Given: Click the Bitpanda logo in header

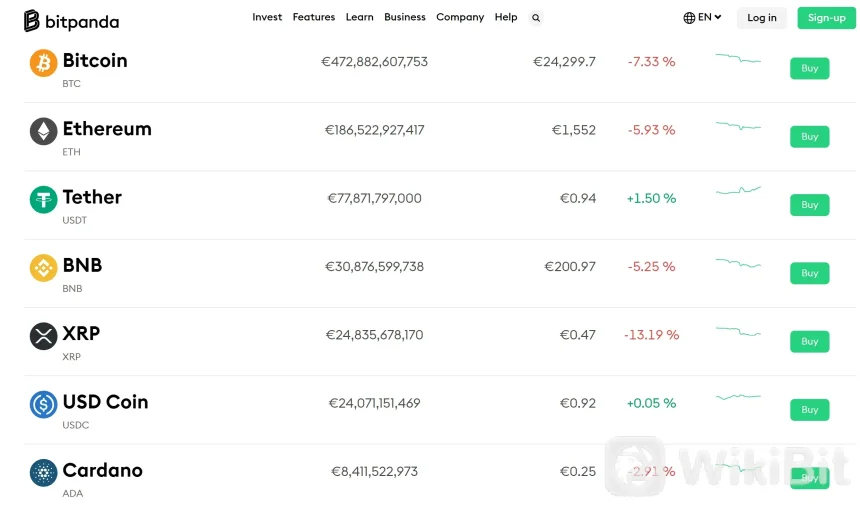Looking at the screenshot, I should point(71,20).
